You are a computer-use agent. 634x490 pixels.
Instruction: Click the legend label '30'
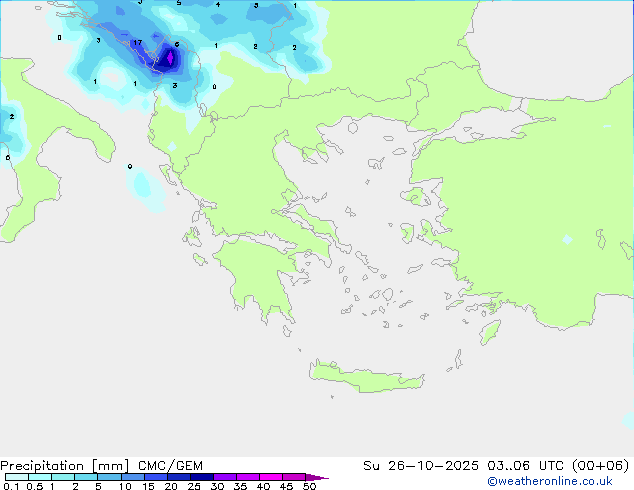coord(217,486)
